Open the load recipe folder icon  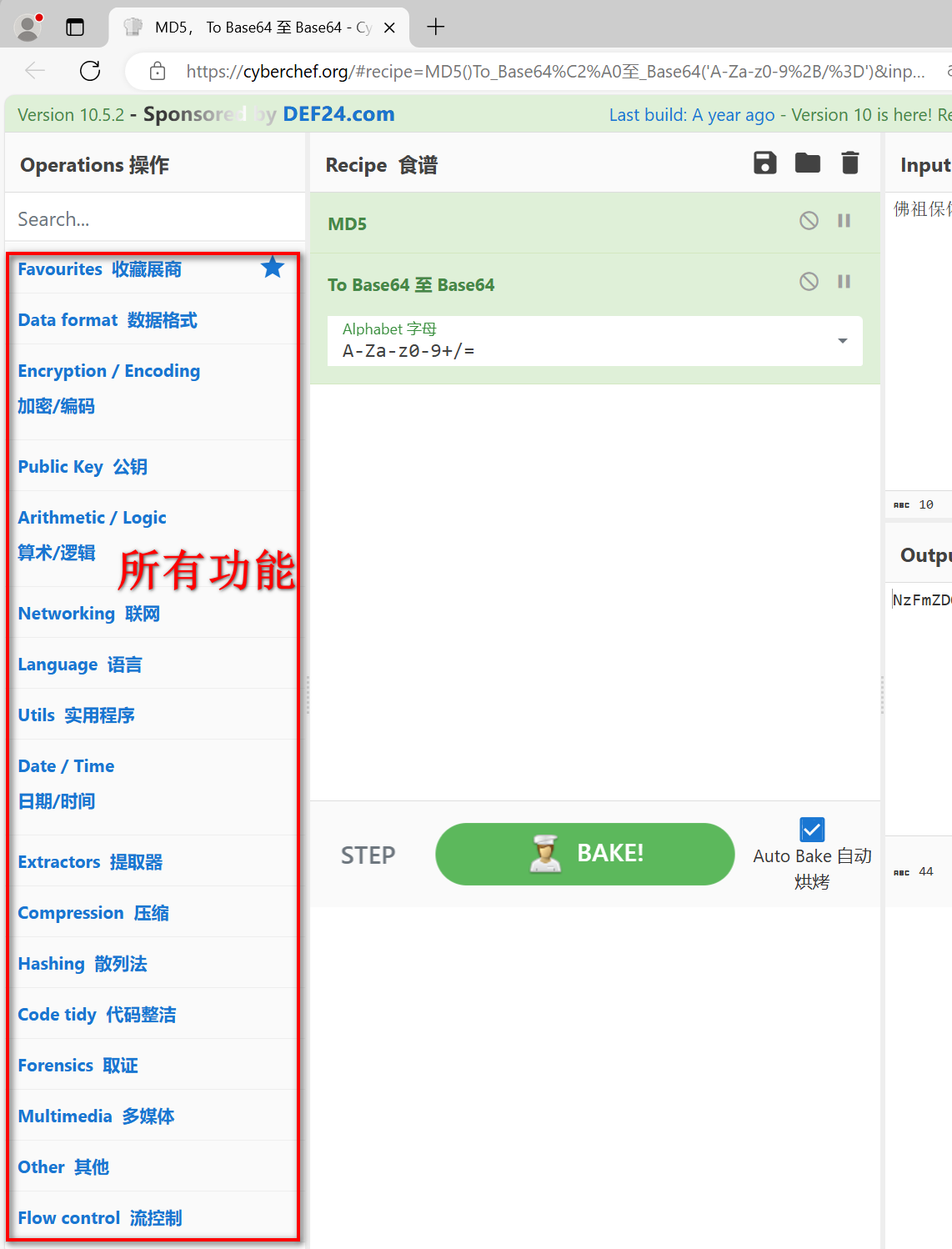[x=807, y=163]
